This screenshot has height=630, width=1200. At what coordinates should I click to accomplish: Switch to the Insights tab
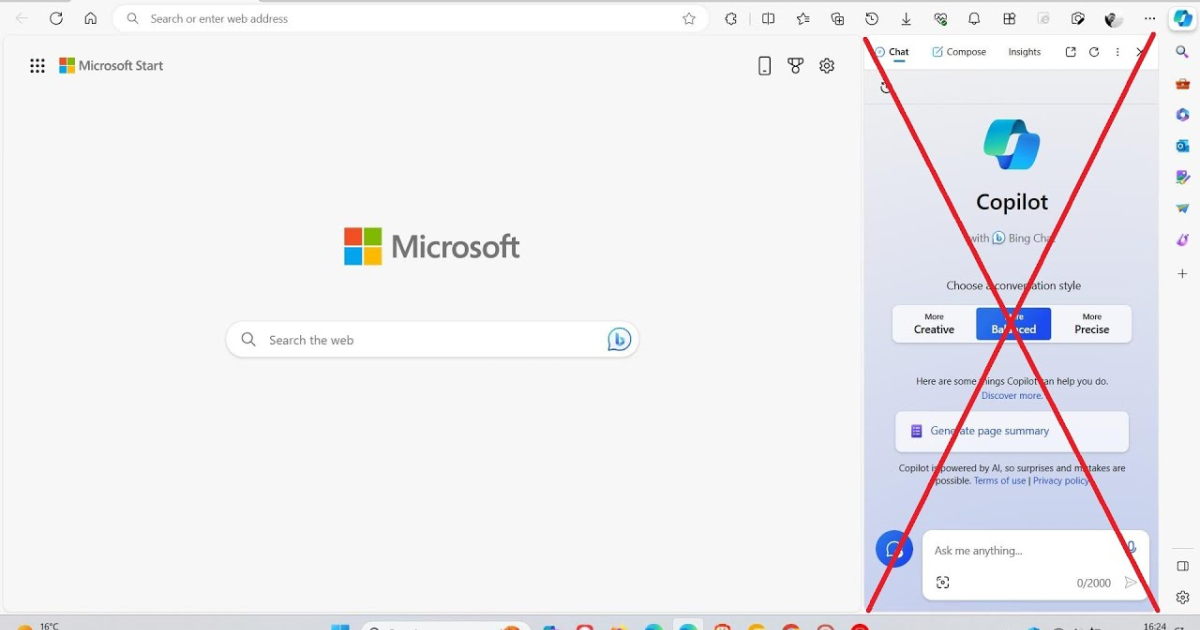click(1024, 52)
